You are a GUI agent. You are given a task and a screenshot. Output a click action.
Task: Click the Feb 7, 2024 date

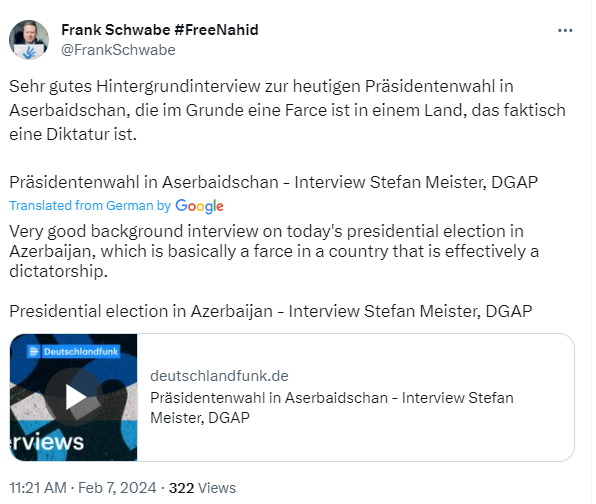coord(117,488)
